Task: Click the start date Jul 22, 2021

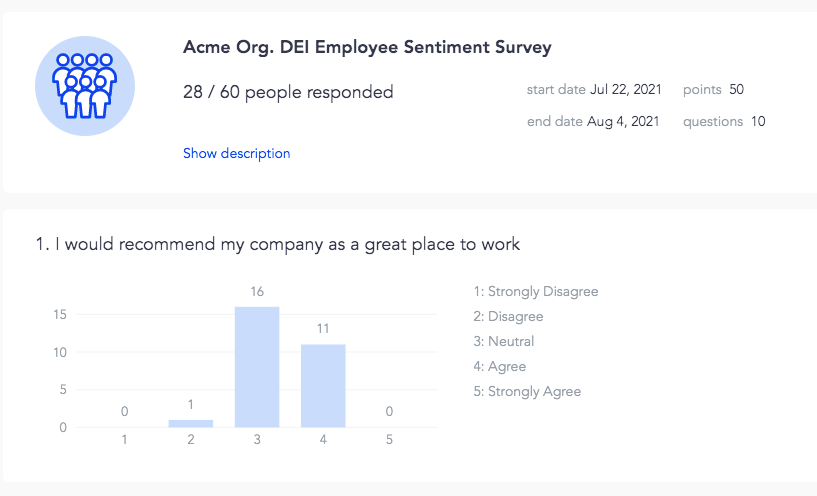Action: tap(626, 90)
